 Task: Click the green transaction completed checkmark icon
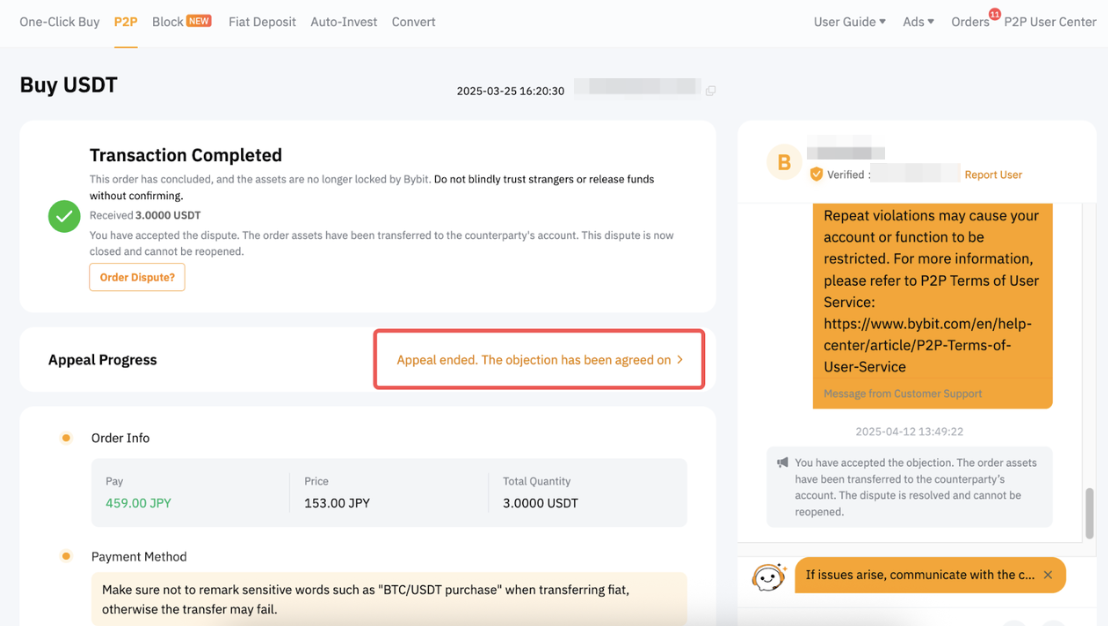pyautogui.click(x=65, y=216)
